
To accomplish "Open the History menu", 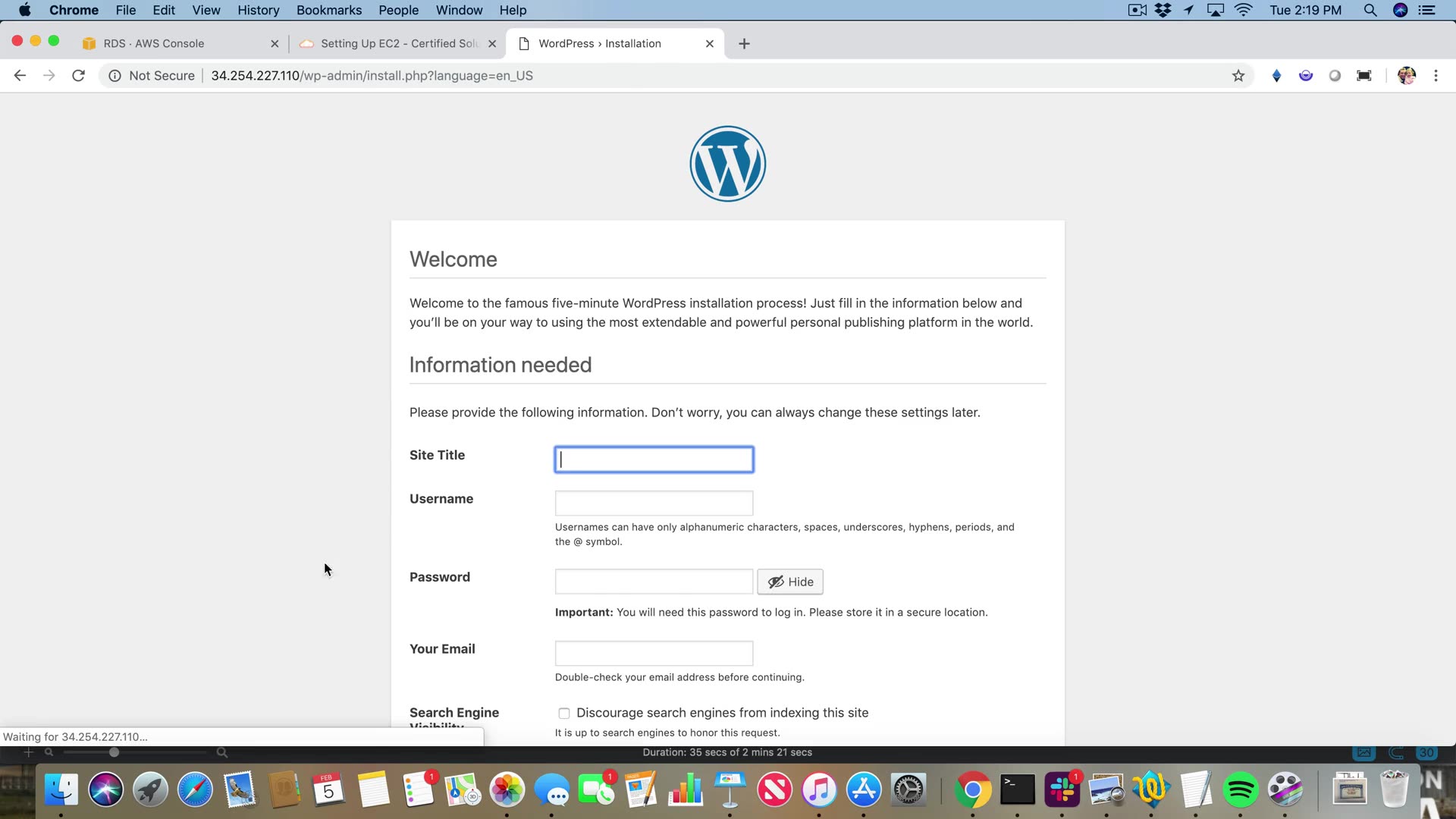I will 258,11.
